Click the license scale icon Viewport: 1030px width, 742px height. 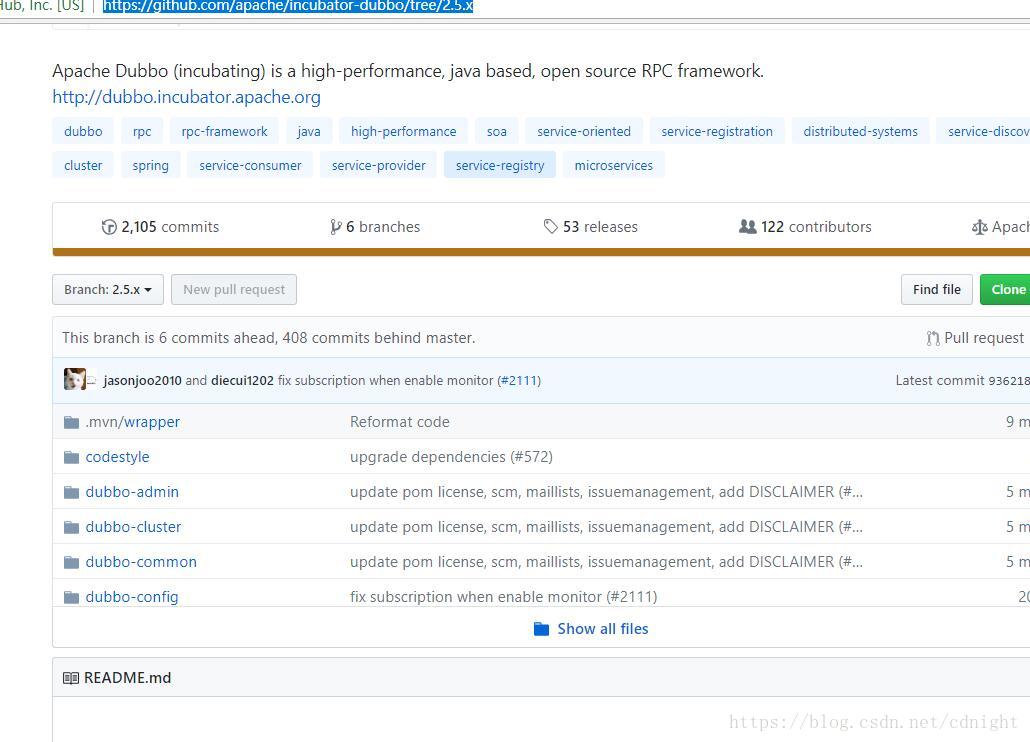click(x=979, y=227)
